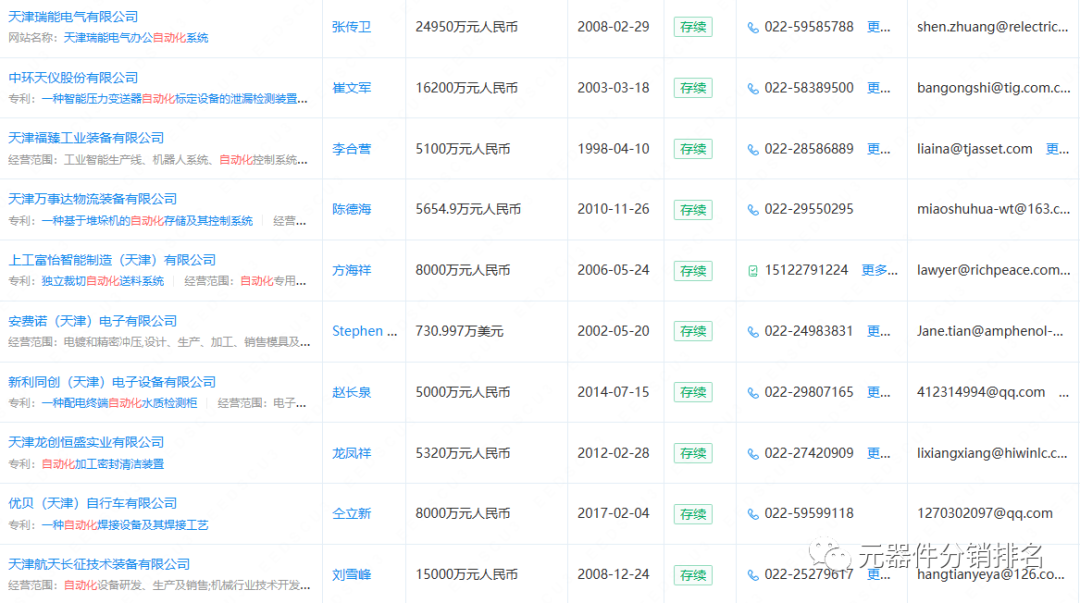Expand more phones after 022-58389500
The height and width of the screenshot is (603, 1080).
[878, 88]
